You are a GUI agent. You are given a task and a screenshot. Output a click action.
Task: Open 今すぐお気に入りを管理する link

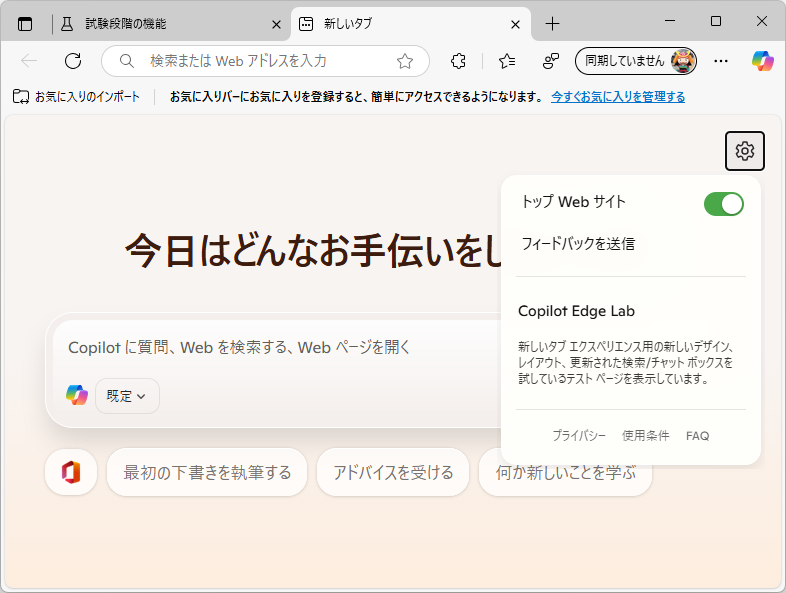pyautogui.click(x=618, y=96)
